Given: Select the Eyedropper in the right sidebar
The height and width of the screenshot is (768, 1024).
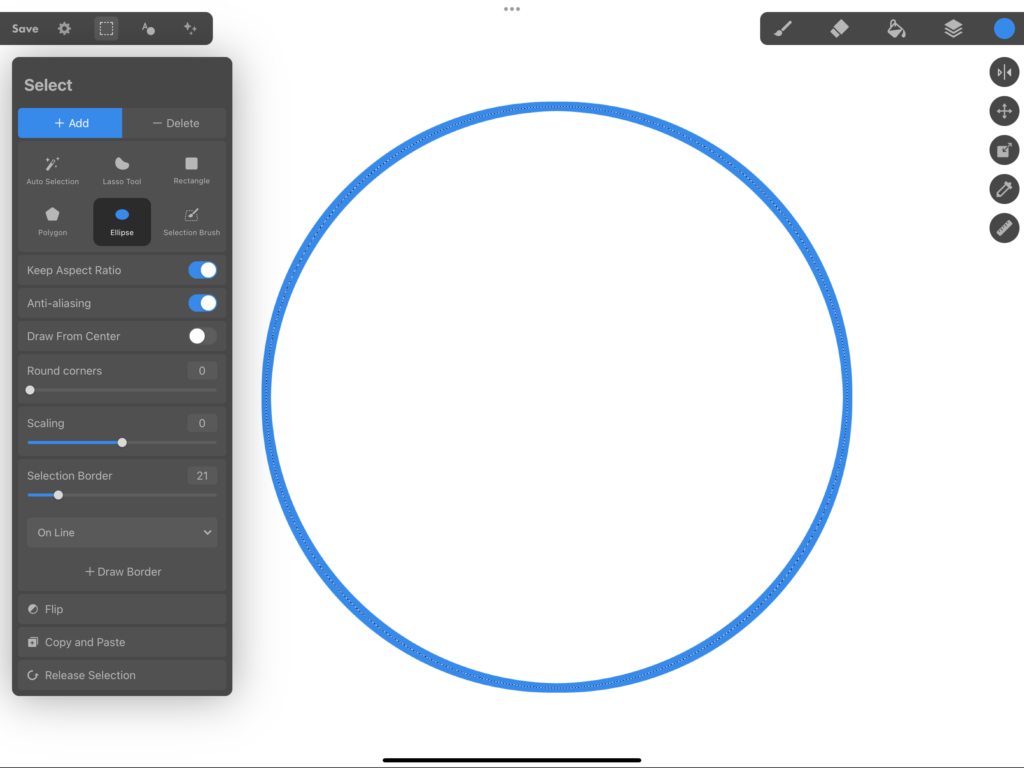Looking at the screenshot, I should pyautogui.click(x=1004, y=189).
